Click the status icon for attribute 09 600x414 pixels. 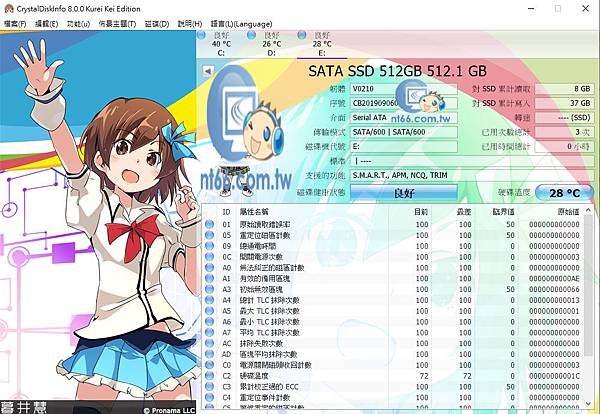(209, 246)
